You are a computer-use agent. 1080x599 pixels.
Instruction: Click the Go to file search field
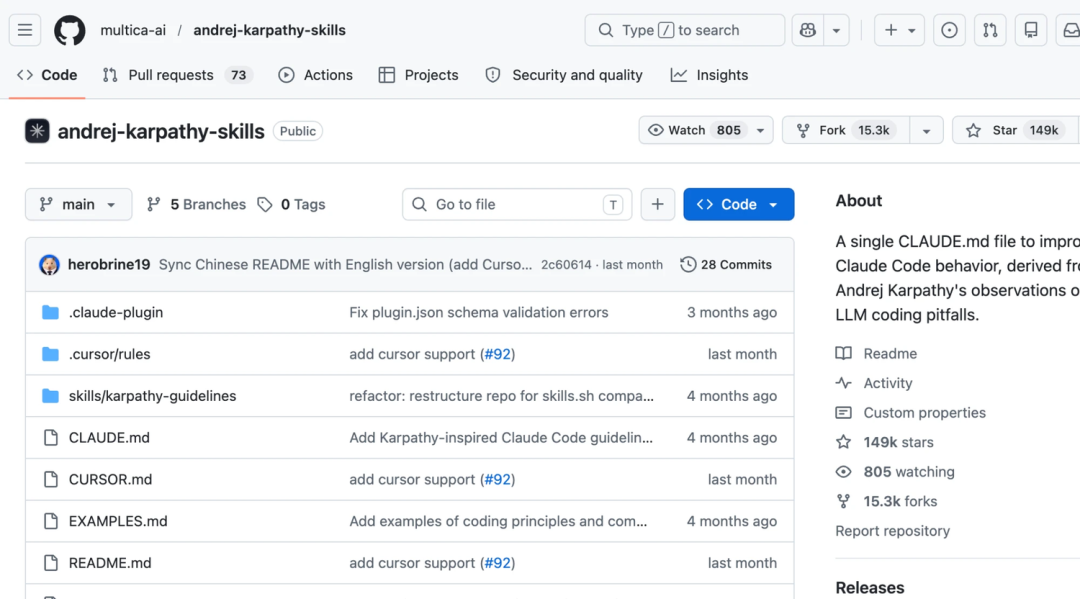[x=517, y=204]
